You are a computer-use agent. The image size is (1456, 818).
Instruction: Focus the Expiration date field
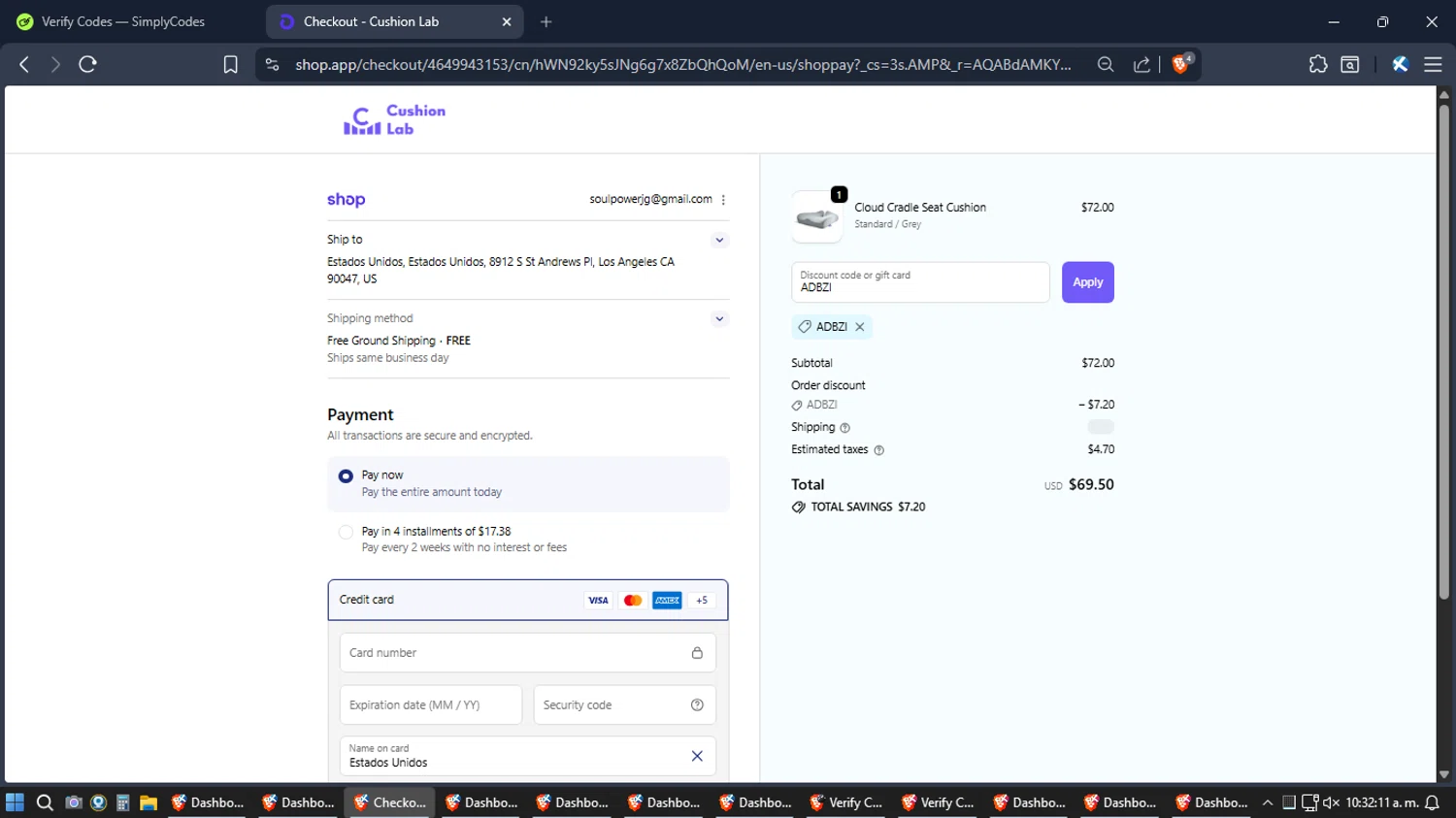click(431, 705)
